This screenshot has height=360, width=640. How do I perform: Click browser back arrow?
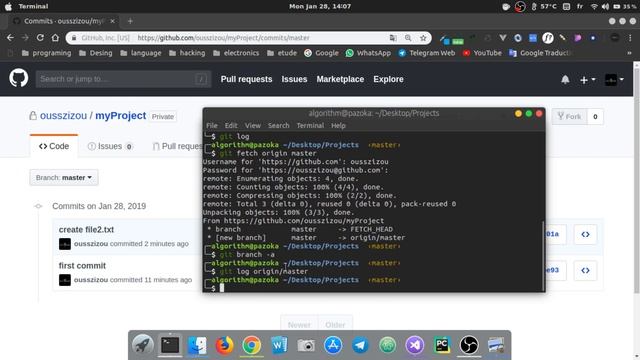click(x=10, y=38)
